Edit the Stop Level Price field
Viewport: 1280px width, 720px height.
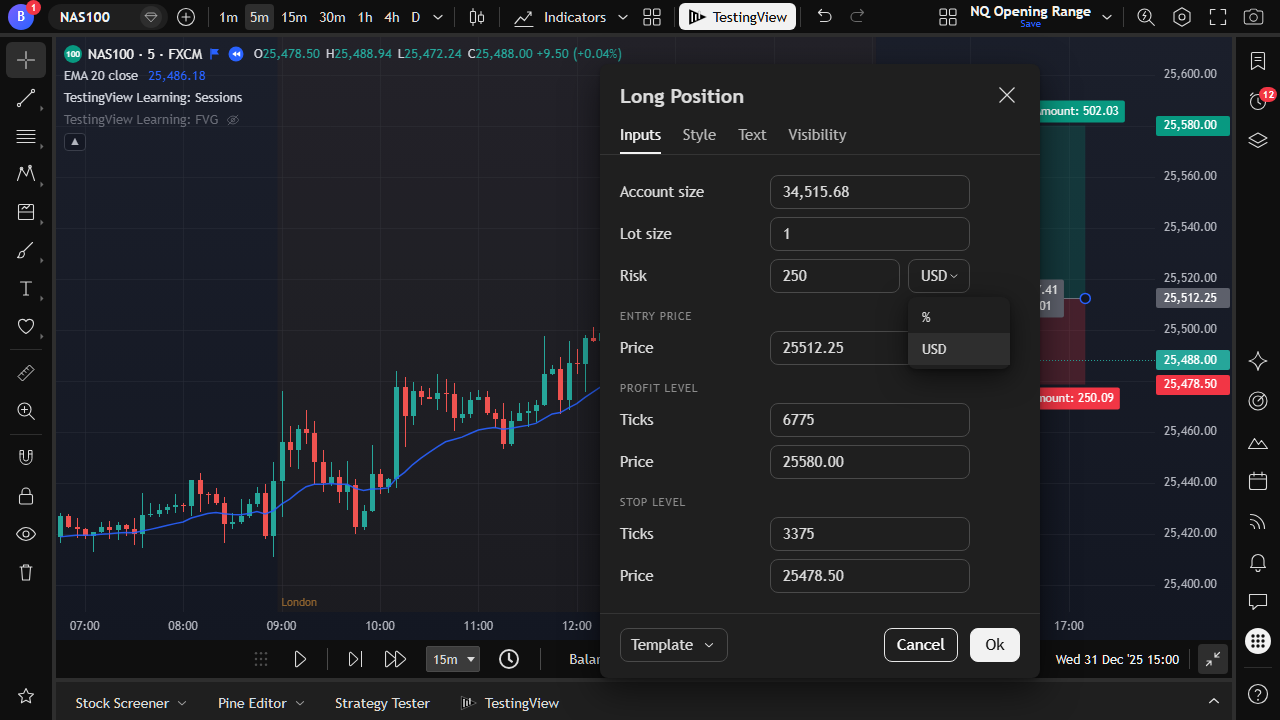point(870,576)
